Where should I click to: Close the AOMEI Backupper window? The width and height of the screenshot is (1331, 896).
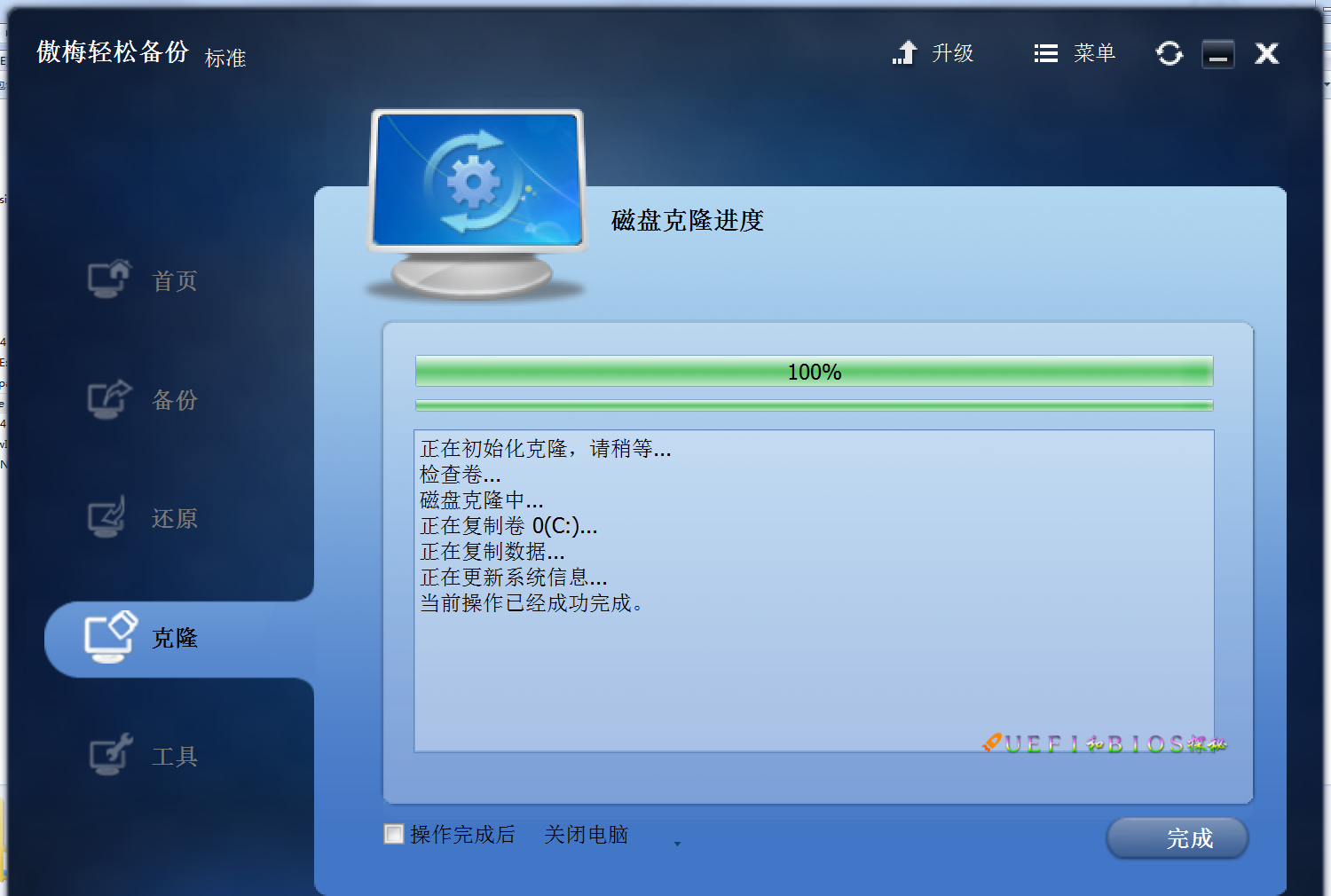(x=1267, y=54)
